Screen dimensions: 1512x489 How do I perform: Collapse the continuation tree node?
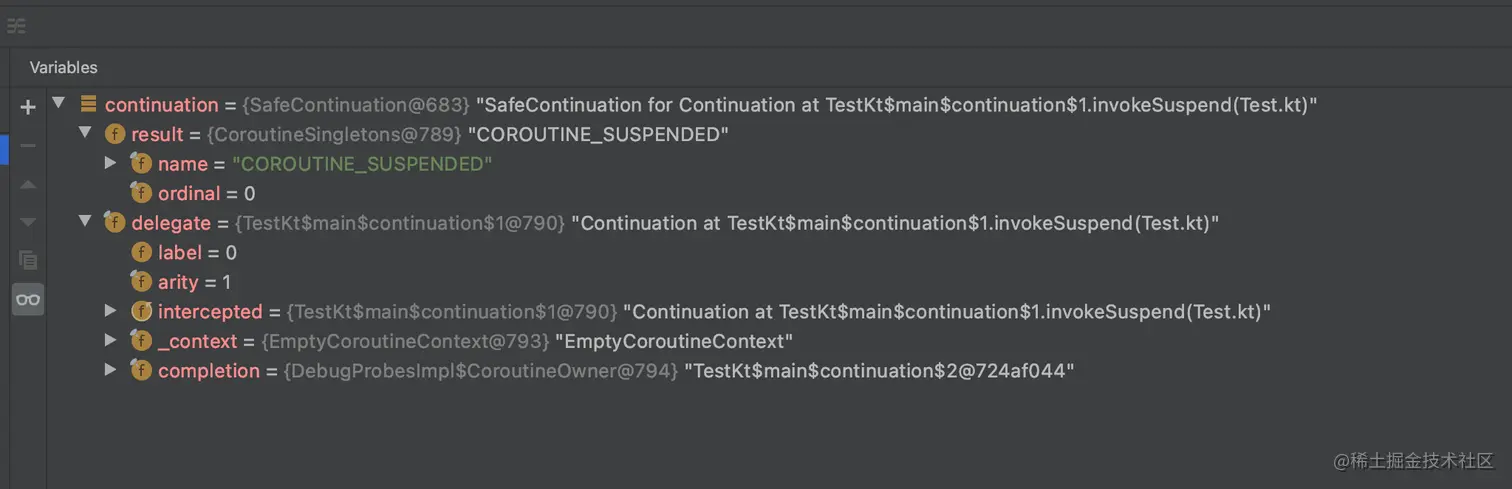click(x=58, y=103)
